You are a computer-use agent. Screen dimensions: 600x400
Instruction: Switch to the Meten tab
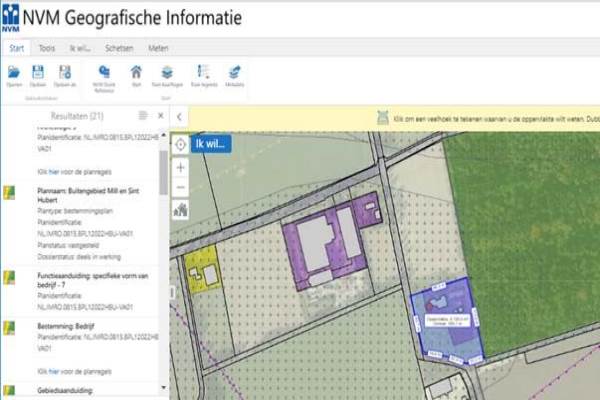(158, 48)
